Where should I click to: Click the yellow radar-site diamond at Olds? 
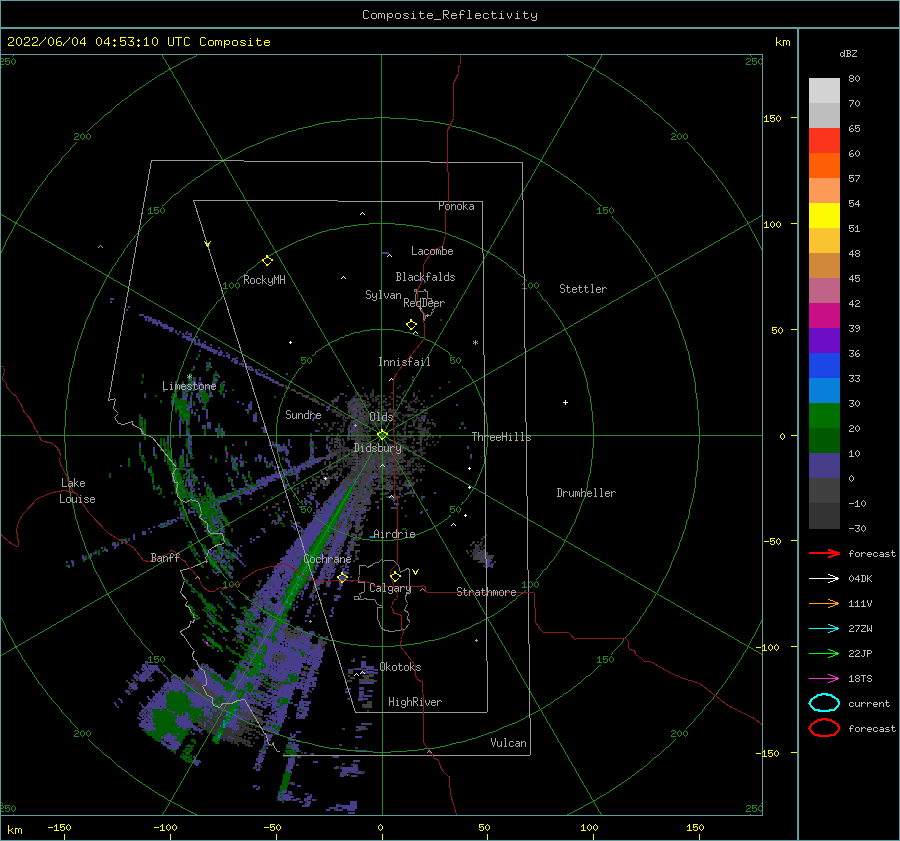(382, 435)
